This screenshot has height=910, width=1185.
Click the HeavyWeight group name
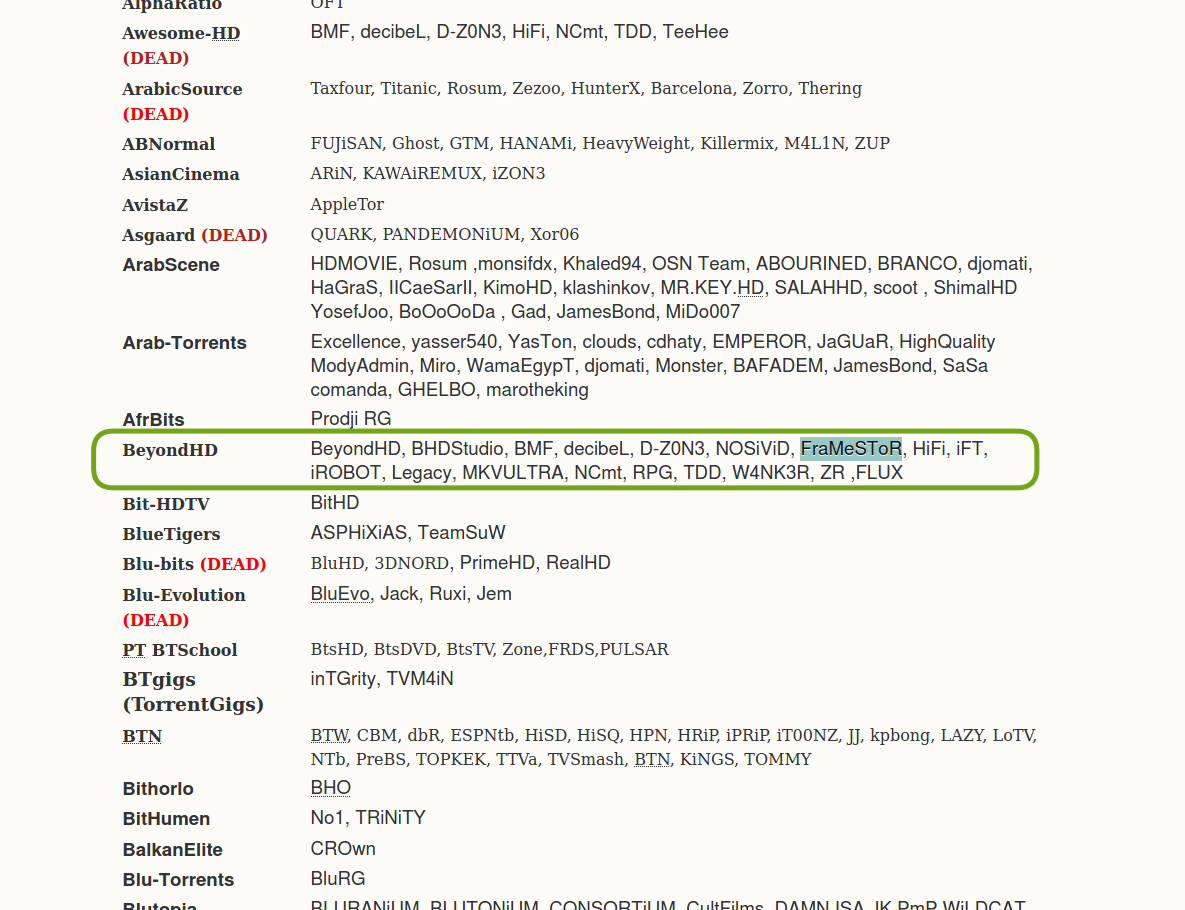(636, 144)
